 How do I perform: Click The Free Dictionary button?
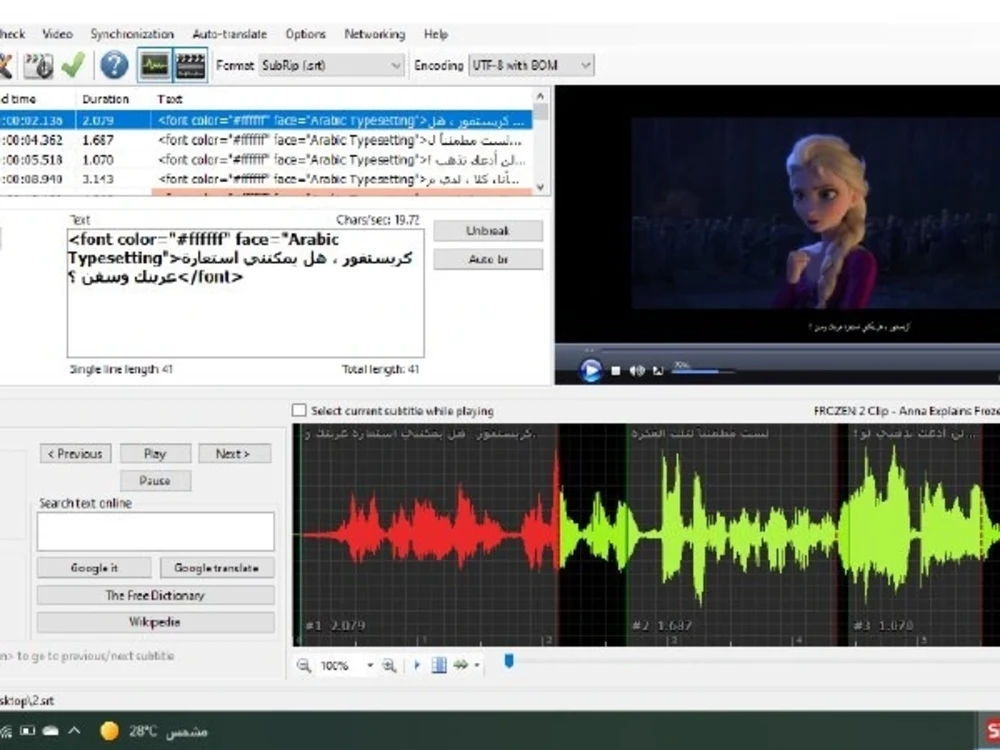[x=156, y=595]
